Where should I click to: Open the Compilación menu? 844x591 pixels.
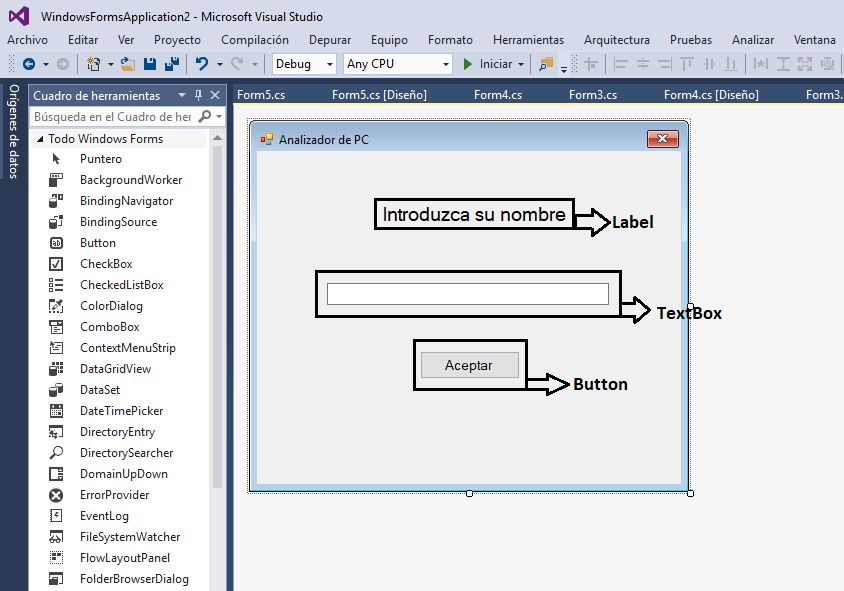point(255,40)
